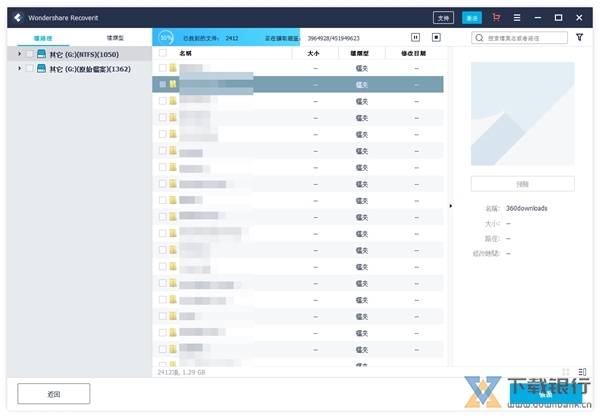The height and width of the screenshot is (417, 600).
Task: Click the 50% scan progress indicator
Action: coord(166,37)
